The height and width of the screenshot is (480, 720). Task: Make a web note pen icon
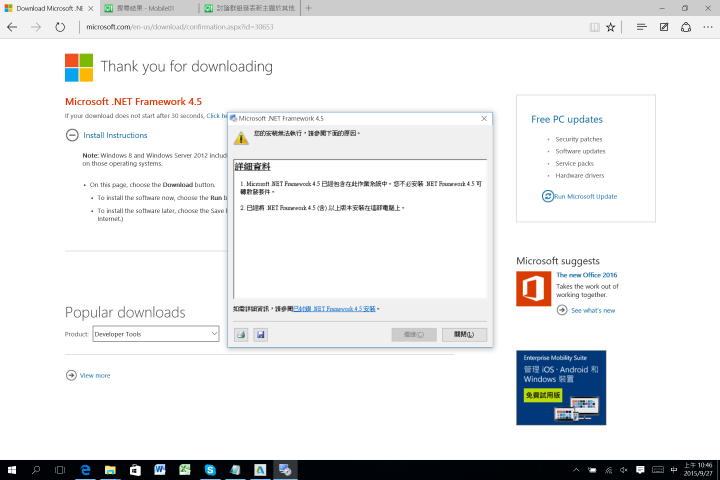tap(664, 27)
